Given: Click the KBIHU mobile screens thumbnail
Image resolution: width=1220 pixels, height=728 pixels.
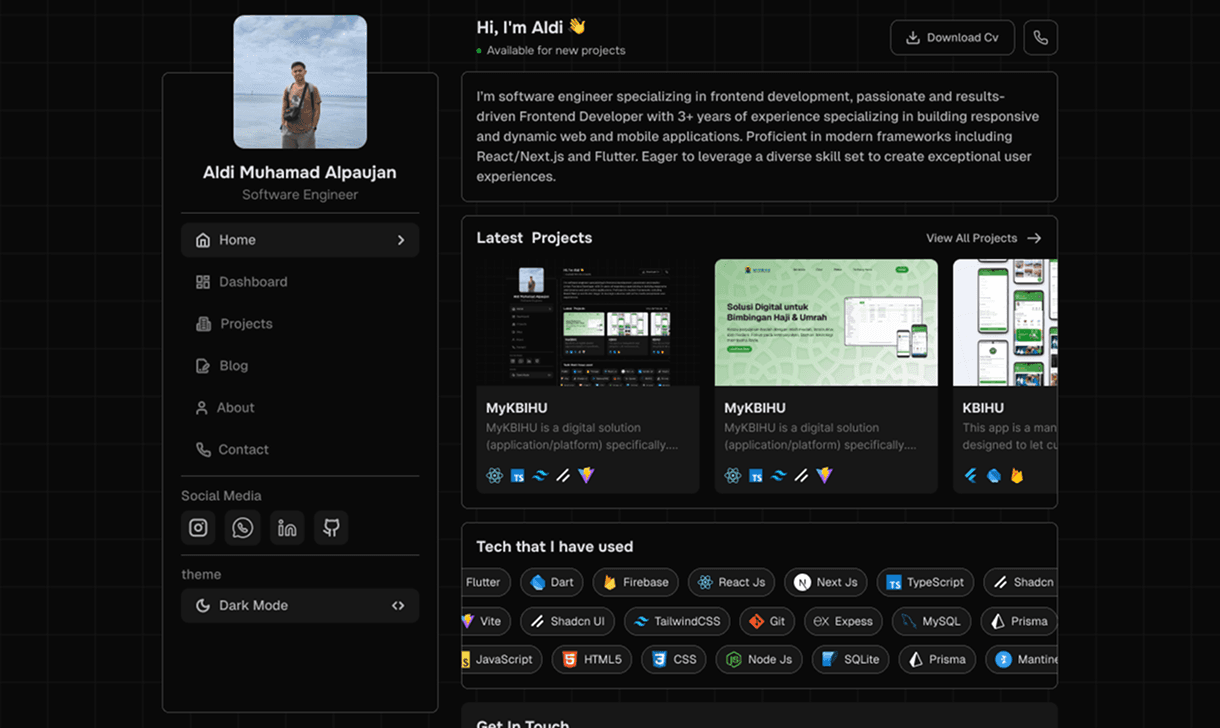Looking at the screenshot, I should (1005, 323).
